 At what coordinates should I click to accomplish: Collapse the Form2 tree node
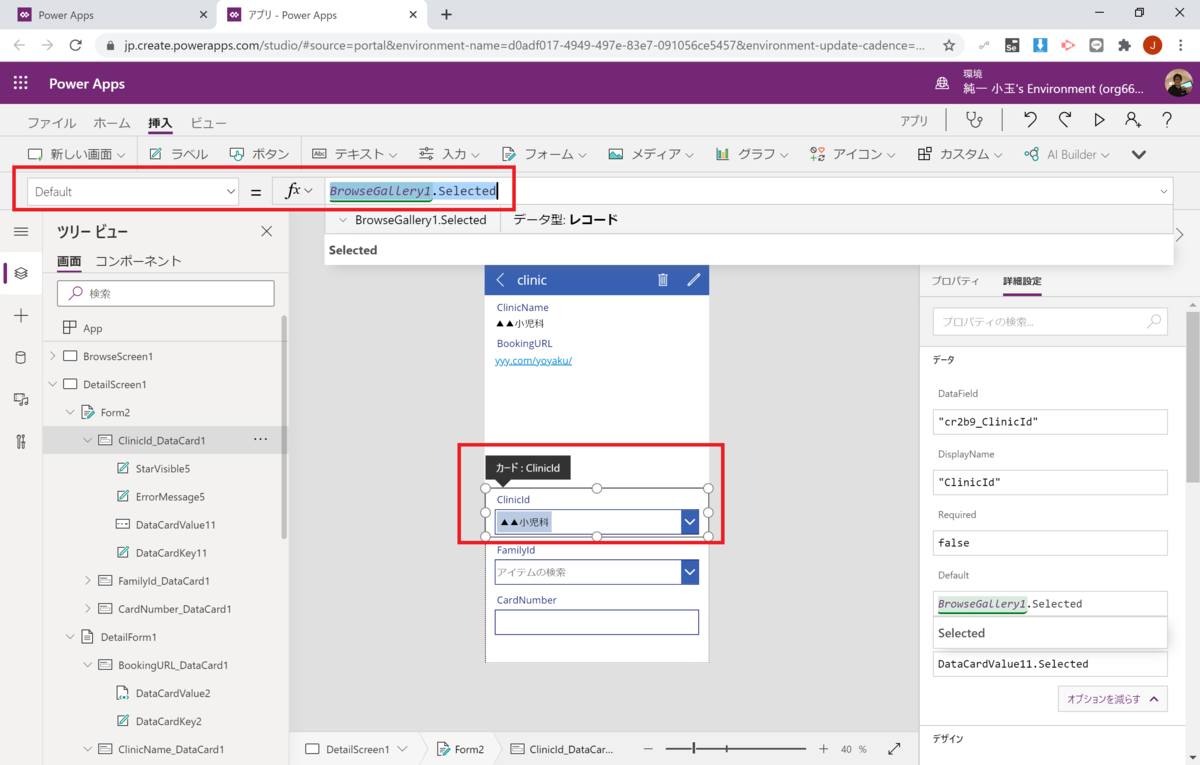(70, 412)
